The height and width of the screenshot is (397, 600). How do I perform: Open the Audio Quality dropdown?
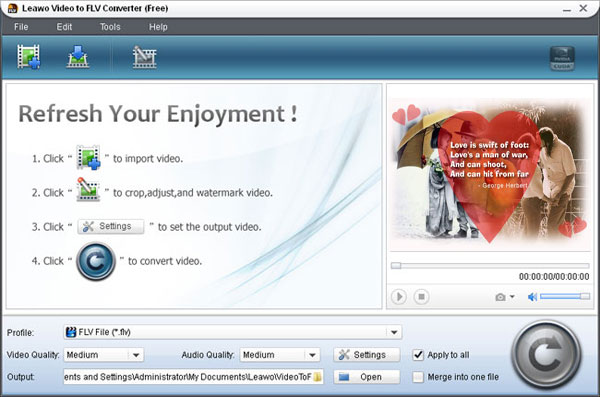(312, 355)
